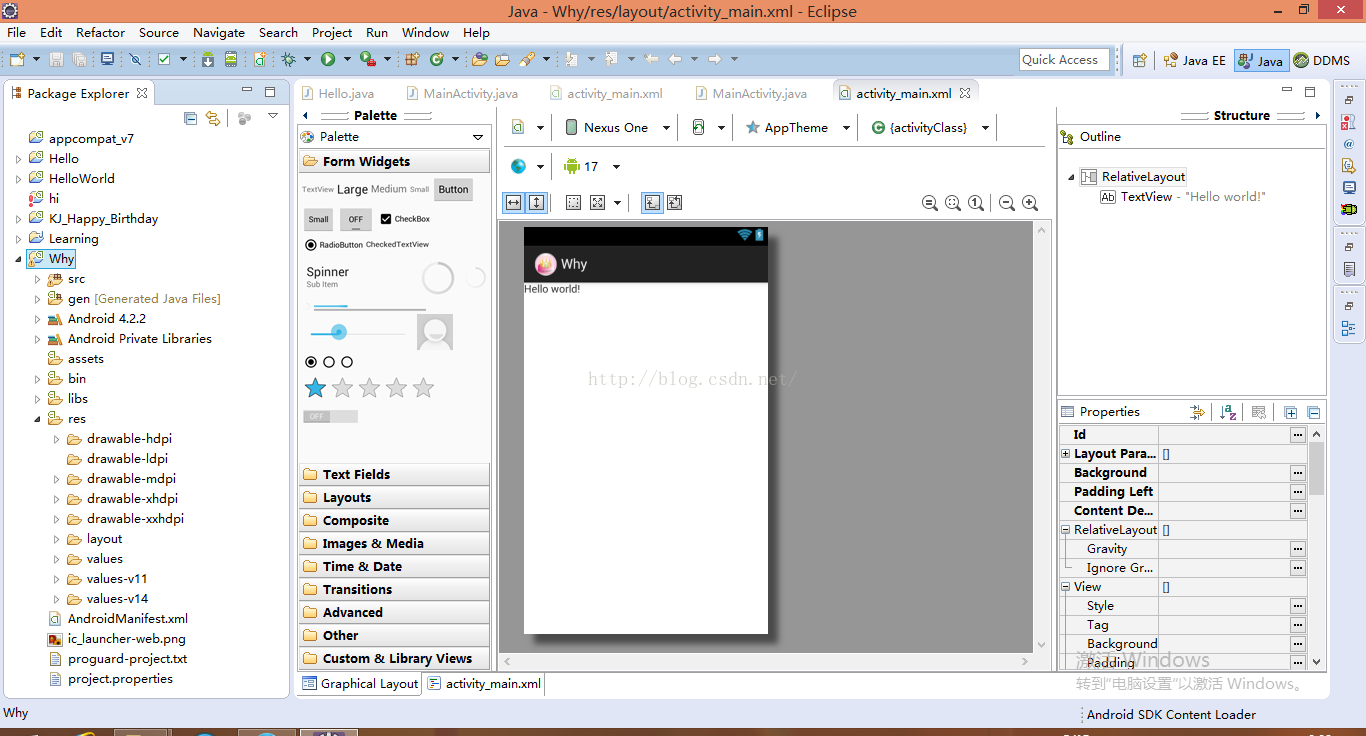1366x736 pixels.
Task: Toggle the fill height layout button
Action: click(x=536, y=202)
